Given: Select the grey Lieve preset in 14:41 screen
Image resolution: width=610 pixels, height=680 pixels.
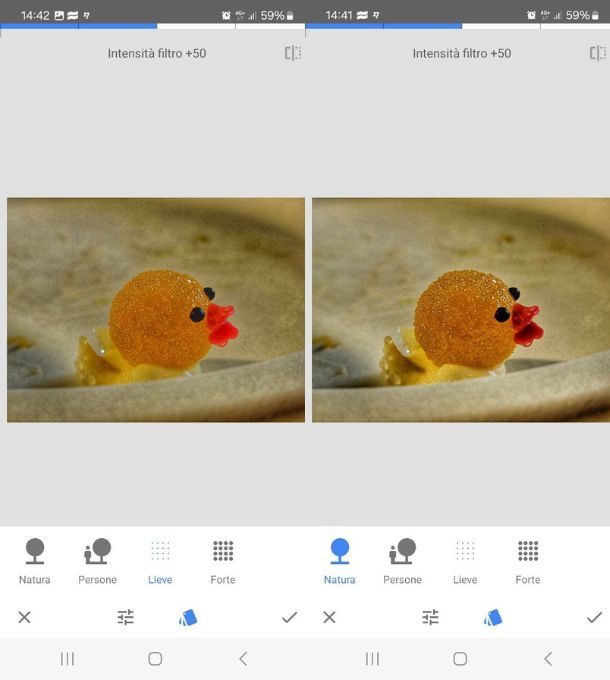Looking at the screenshot, I should click(x=465, y=560).
